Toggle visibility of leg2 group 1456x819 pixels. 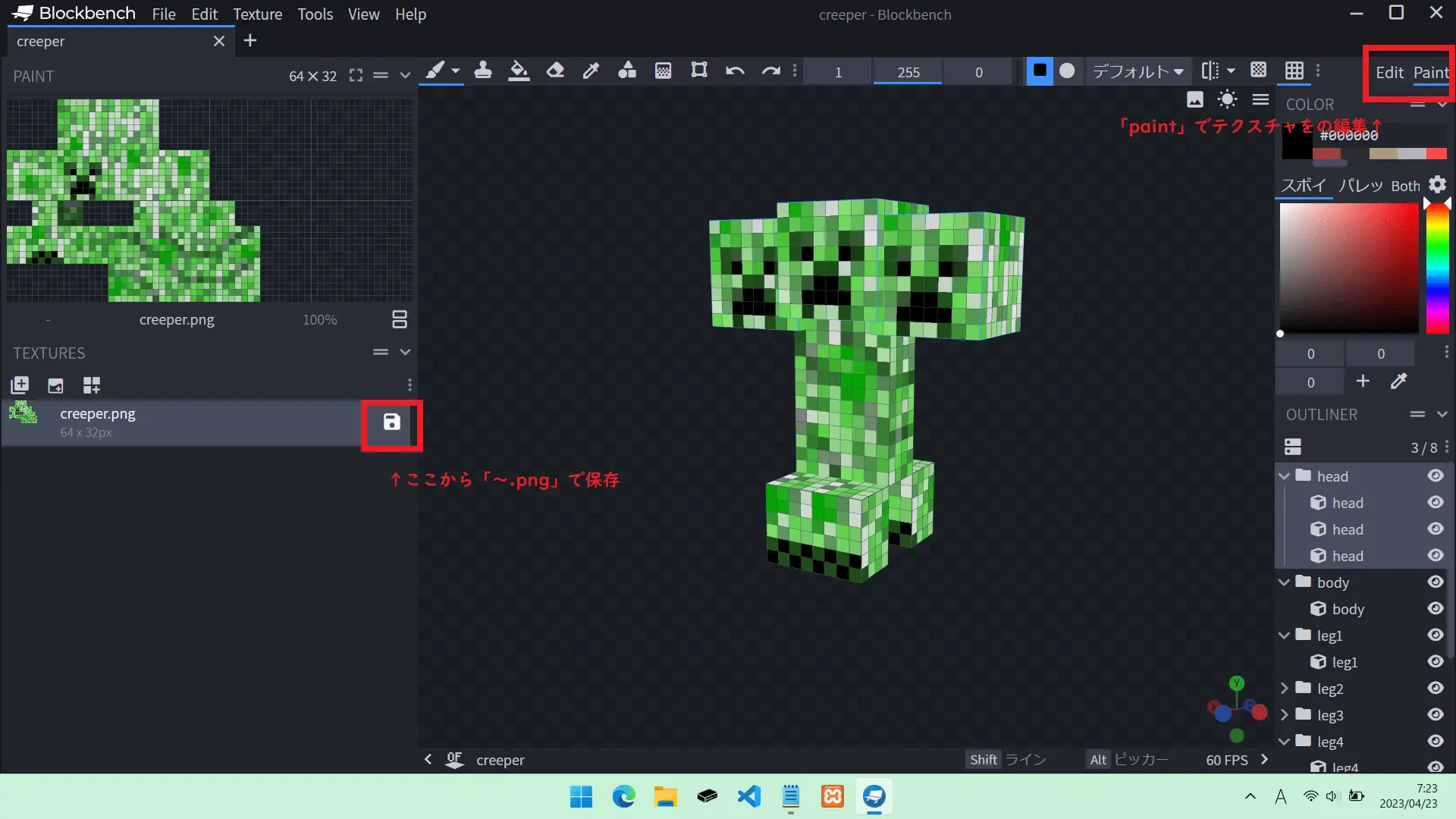tap(1436, 689)
